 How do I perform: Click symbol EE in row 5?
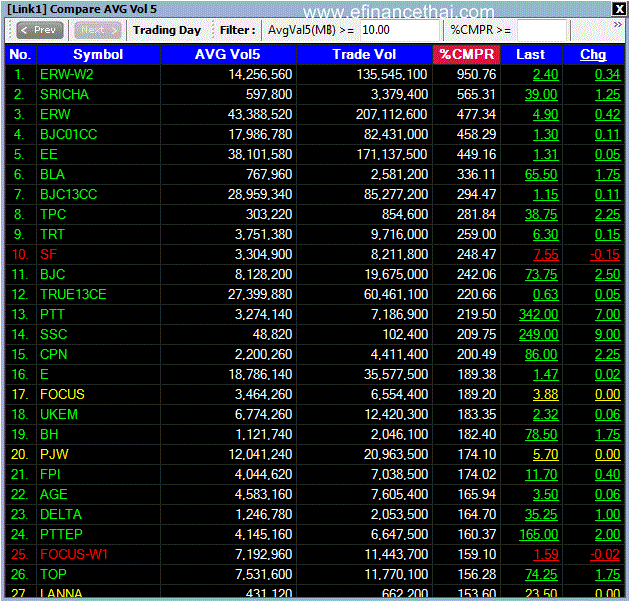point(49,155)
